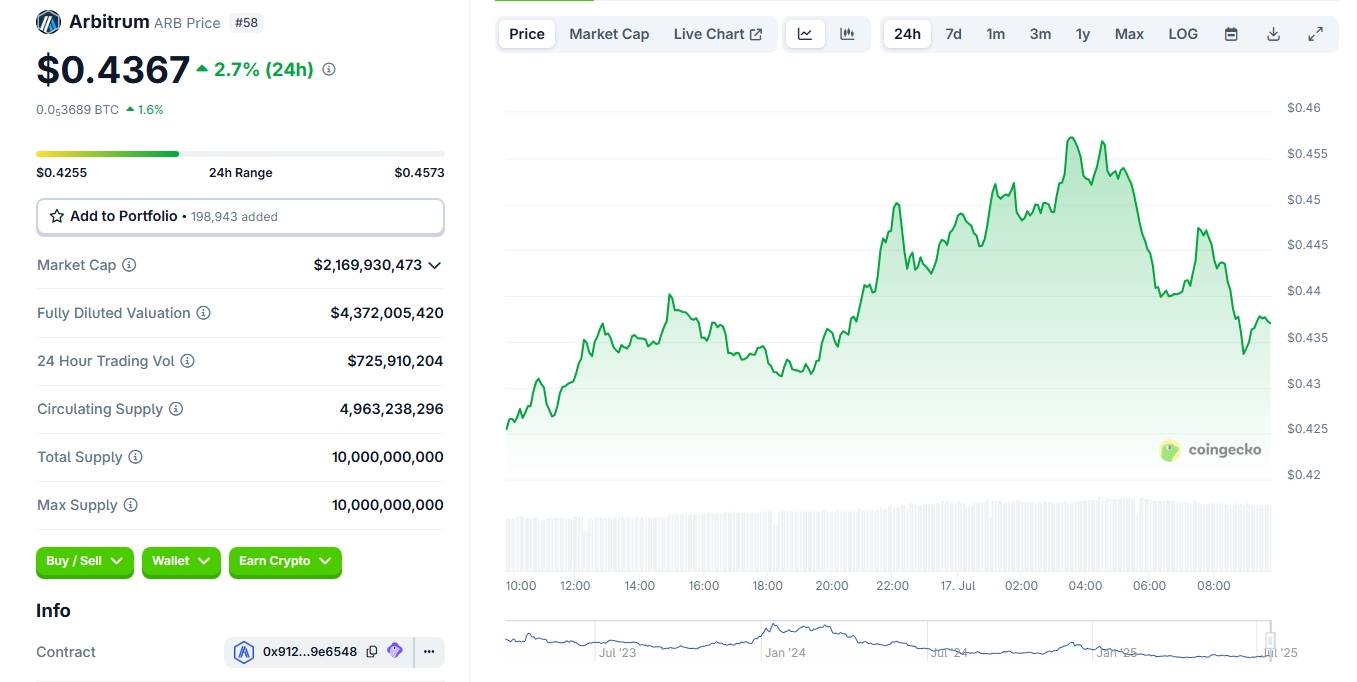Open the Earn Crypto dropdown
The image size is (1357, 682).
(285, 561)
